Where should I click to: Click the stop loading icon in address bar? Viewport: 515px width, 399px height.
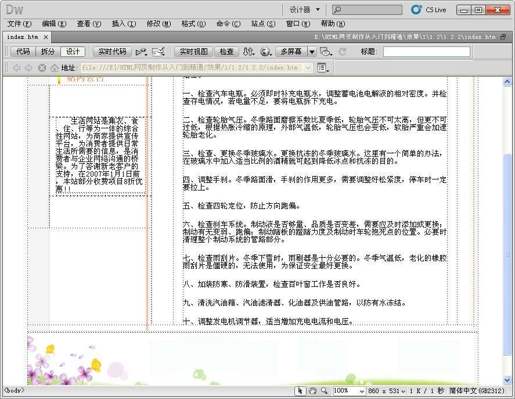pos(42,68)
